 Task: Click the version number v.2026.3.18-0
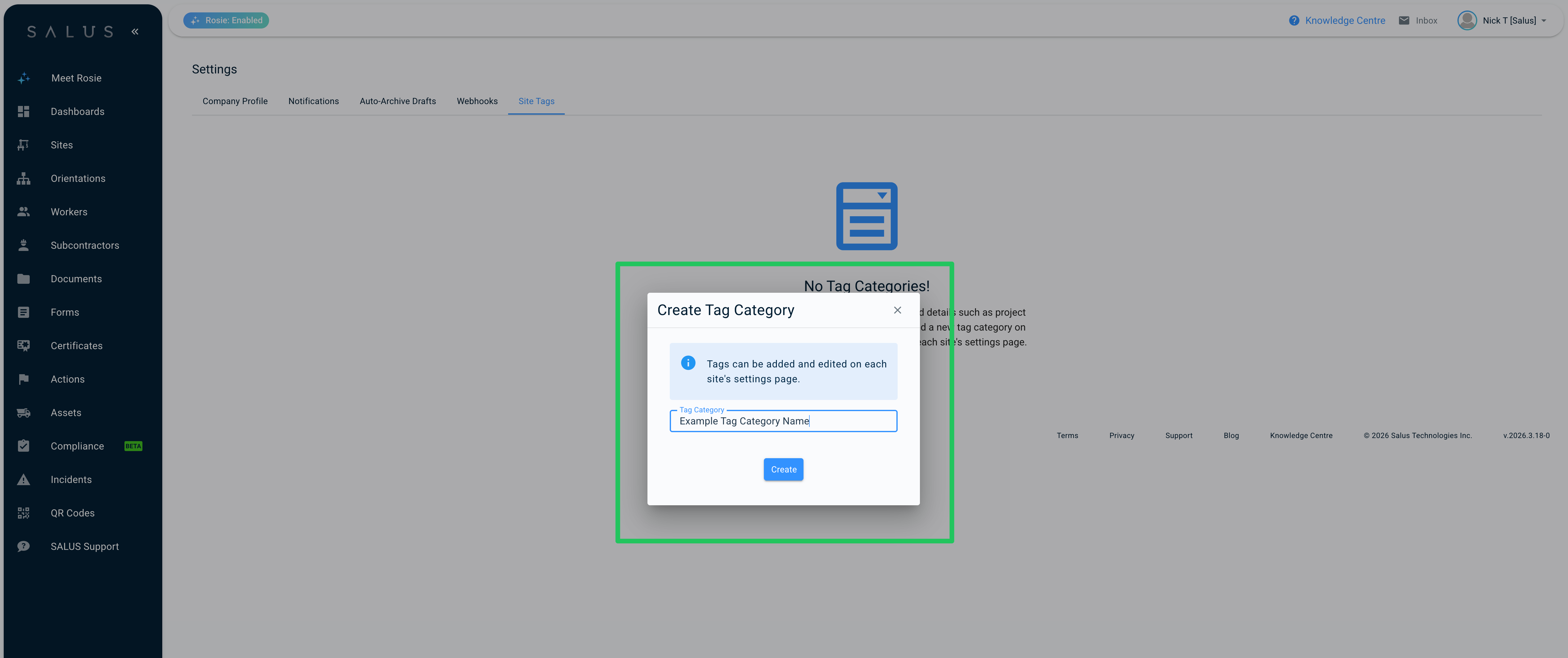click(x=1526, y=436)
